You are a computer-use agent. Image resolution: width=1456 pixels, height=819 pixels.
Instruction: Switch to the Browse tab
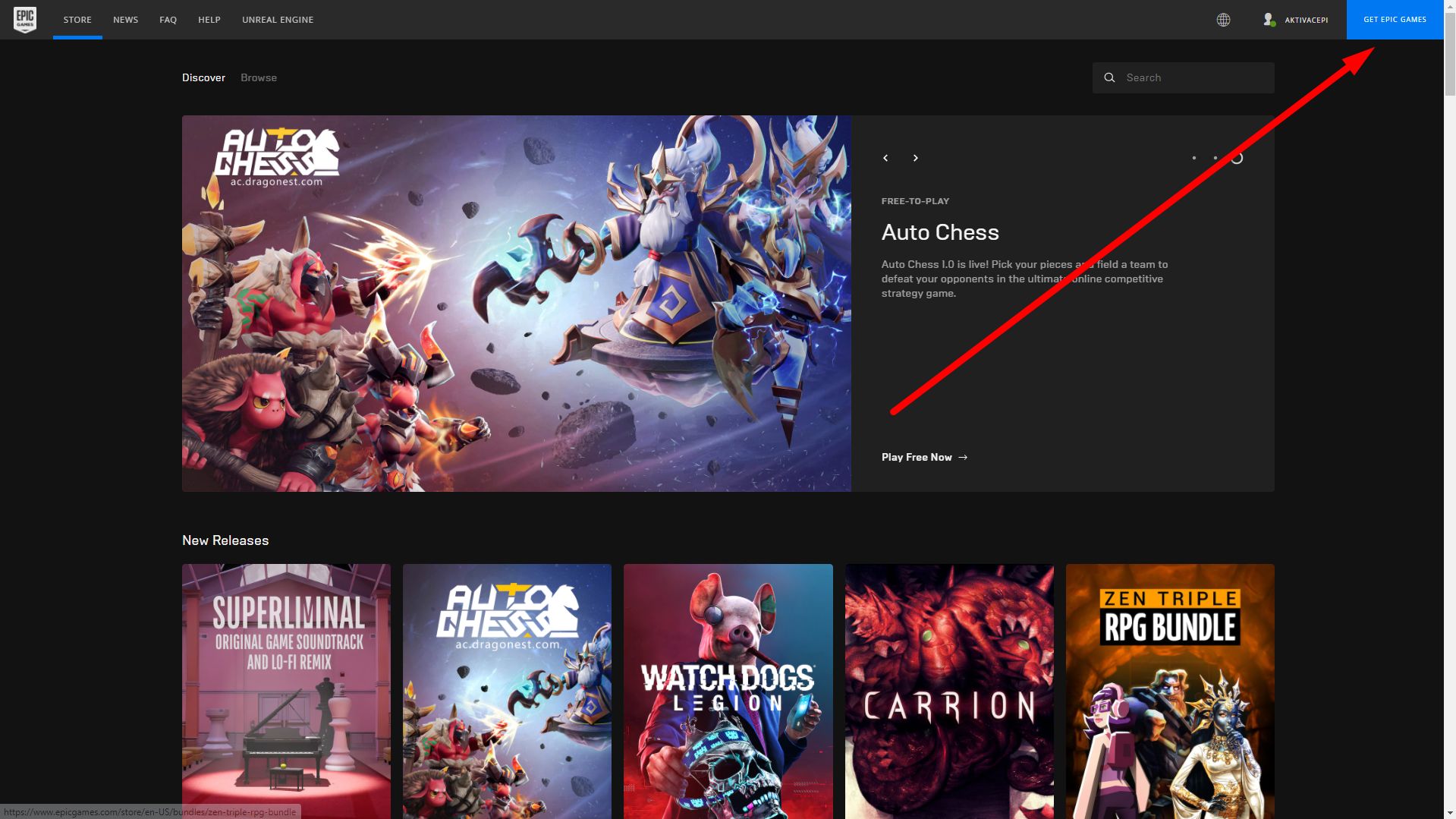259,77
